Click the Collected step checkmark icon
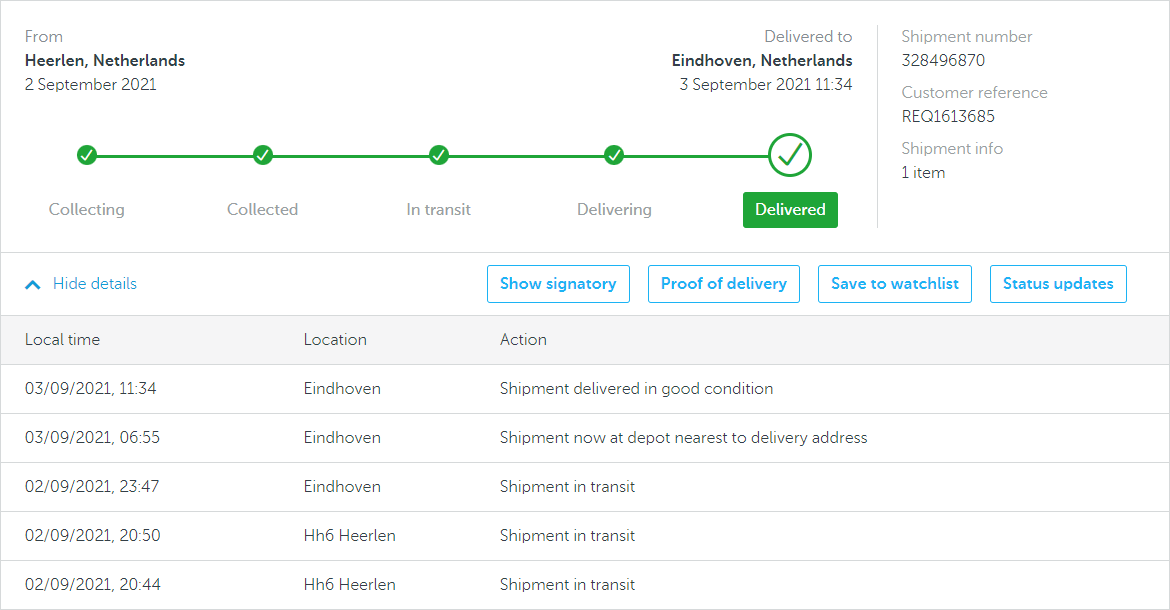This screenshot has width=1170, height=610. [263, 155]
